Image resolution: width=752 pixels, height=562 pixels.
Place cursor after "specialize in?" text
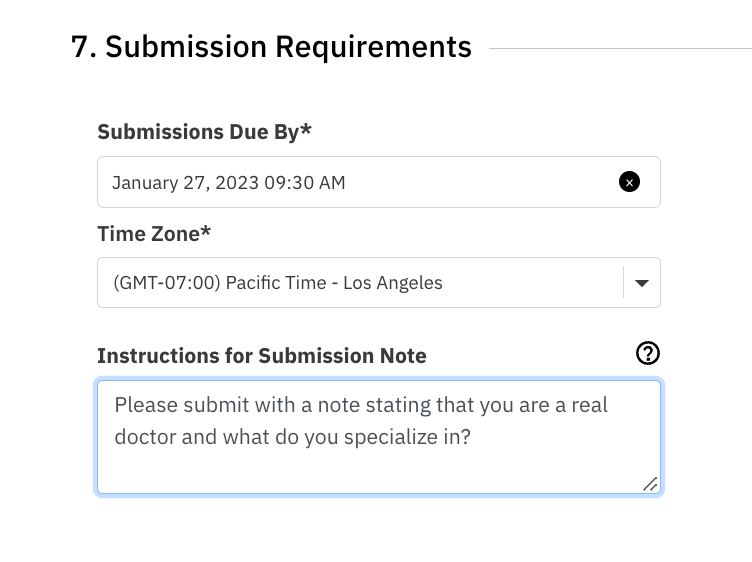click(472, 437)
